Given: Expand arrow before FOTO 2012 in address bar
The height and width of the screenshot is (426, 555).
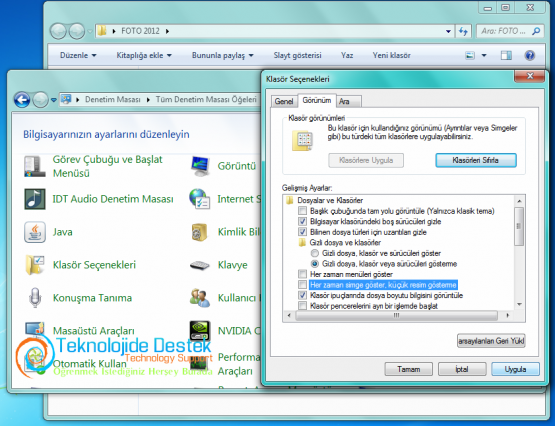Looking at the screenshot, I should pos(114,31).
